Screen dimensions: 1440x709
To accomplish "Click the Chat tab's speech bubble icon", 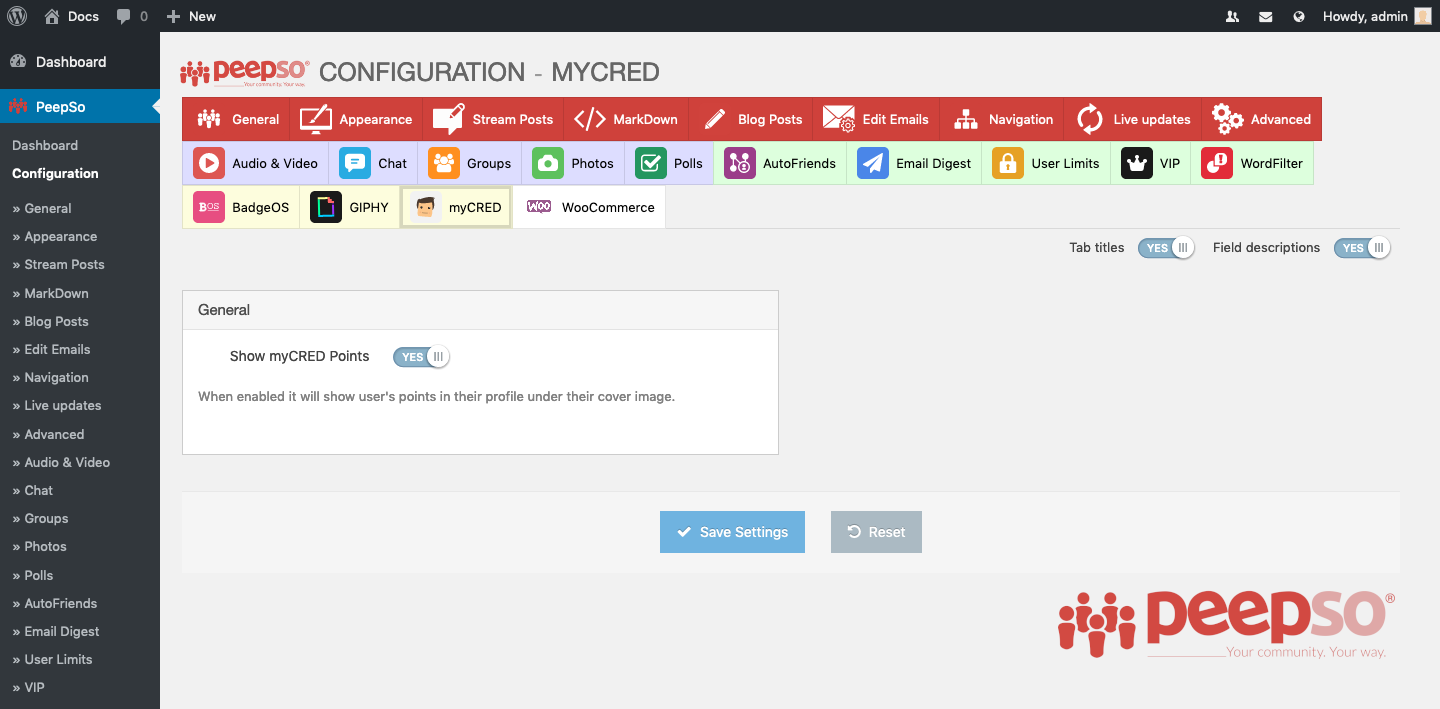I will 355,163.
